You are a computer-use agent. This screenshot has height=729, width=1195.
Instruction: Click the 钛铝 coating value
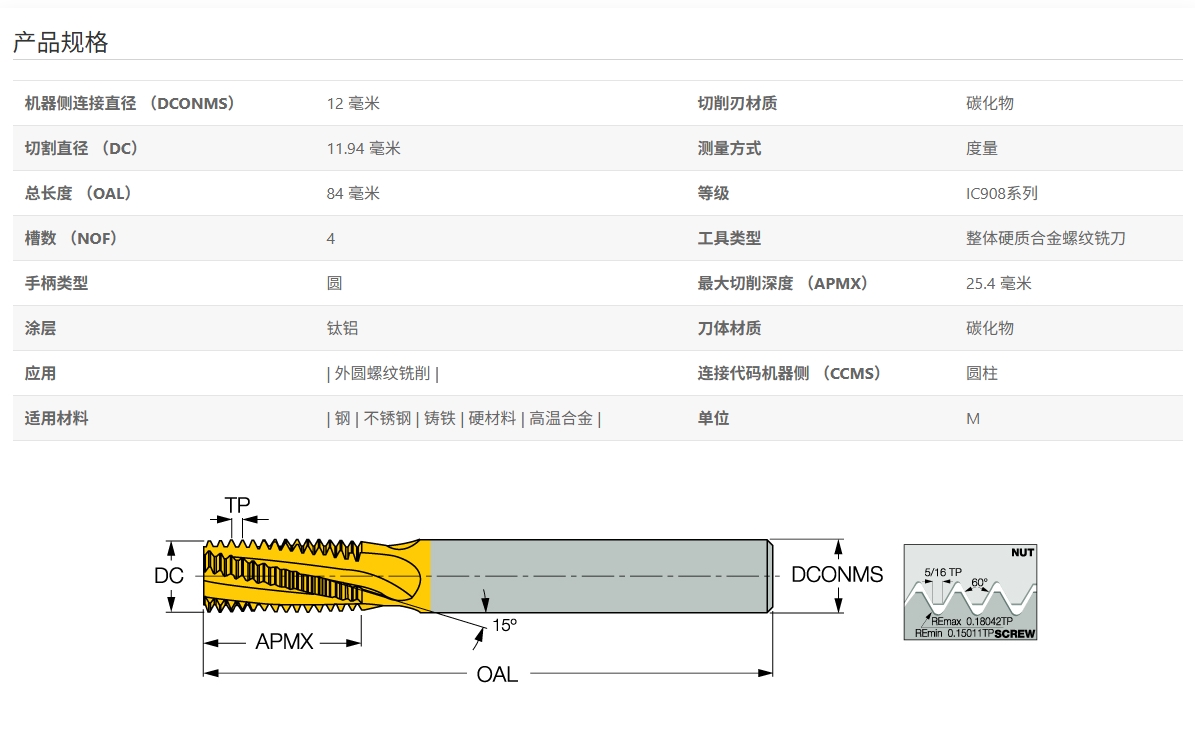point(342,328)
